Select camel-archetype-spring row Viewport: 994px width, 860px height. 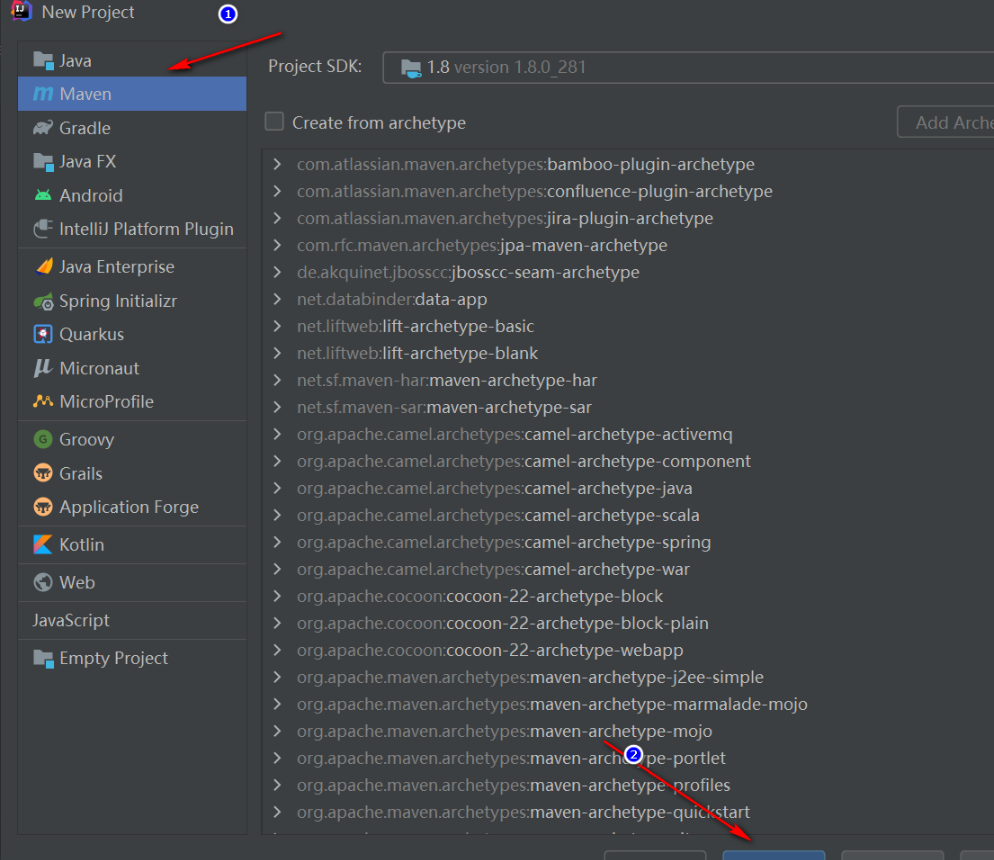click(628, 542)
